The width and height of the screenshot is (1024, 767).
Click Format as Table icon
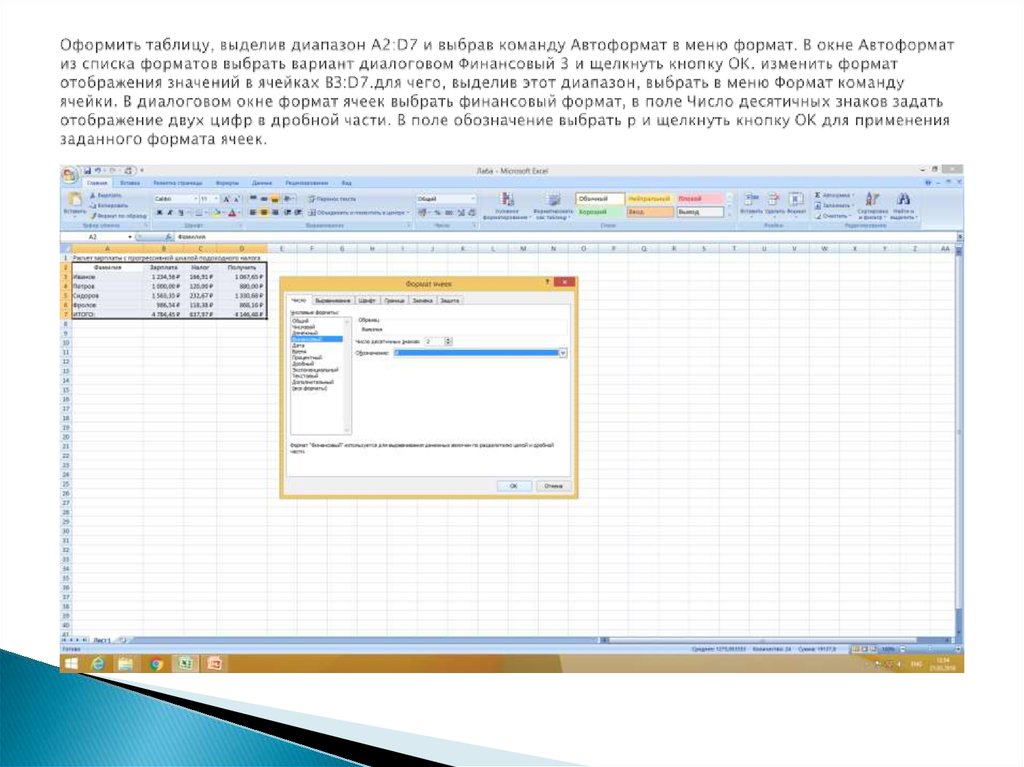[x=553, y=200]
